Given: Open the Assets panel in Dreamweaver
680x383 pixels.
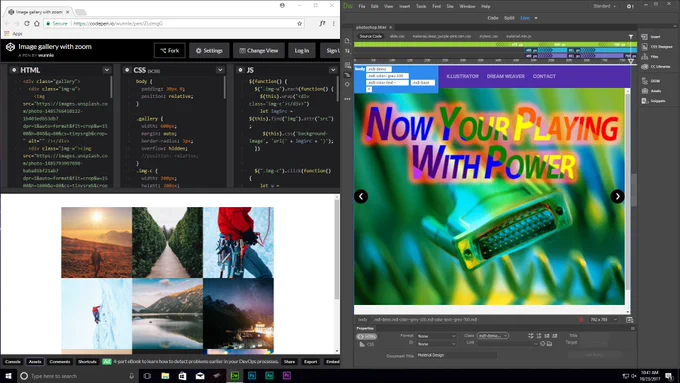Looking at the screenshot, I should click(x=652, y=91).
